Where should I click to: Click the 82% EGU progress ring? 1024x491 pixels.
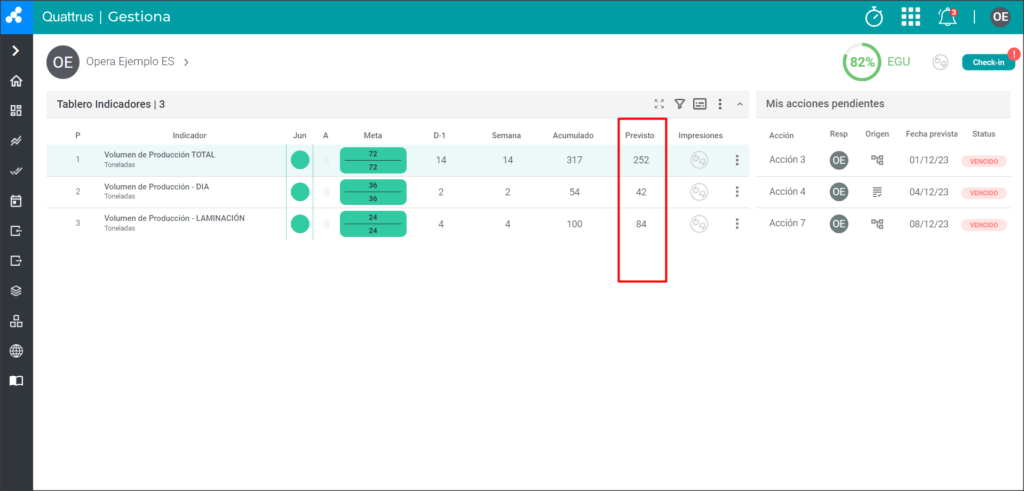(x=861, y=63)
